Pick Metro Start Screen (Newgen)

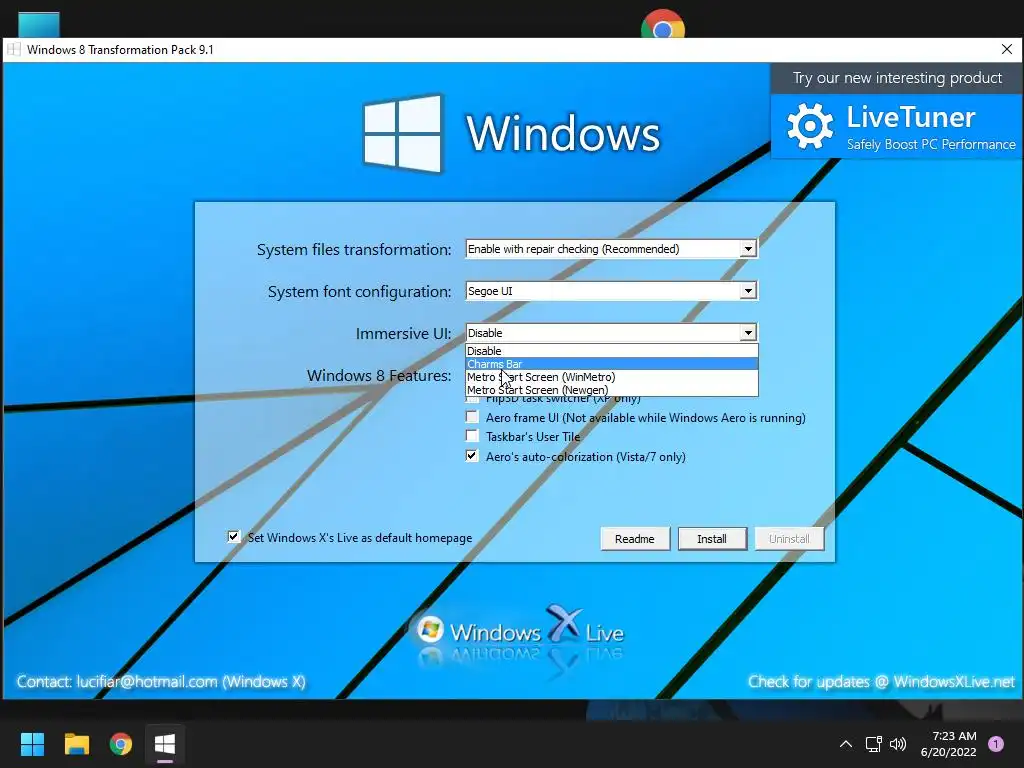pos(612,390)
